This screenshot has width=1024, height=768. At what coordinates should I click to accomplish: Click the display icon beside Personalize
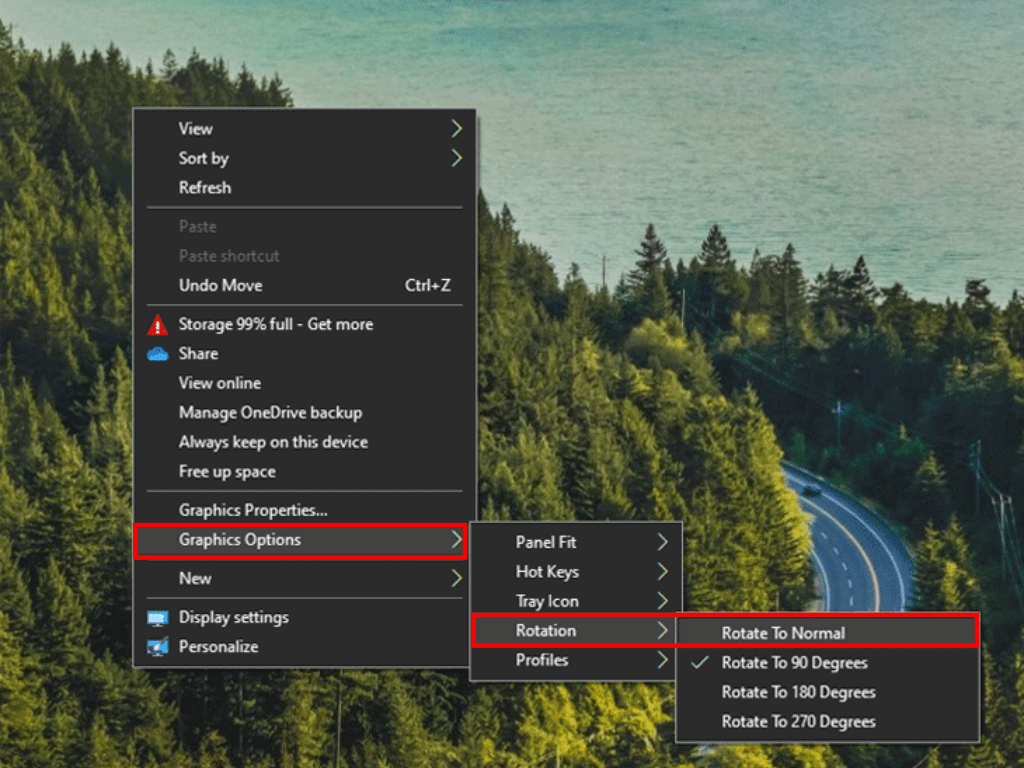coord(160,647)
